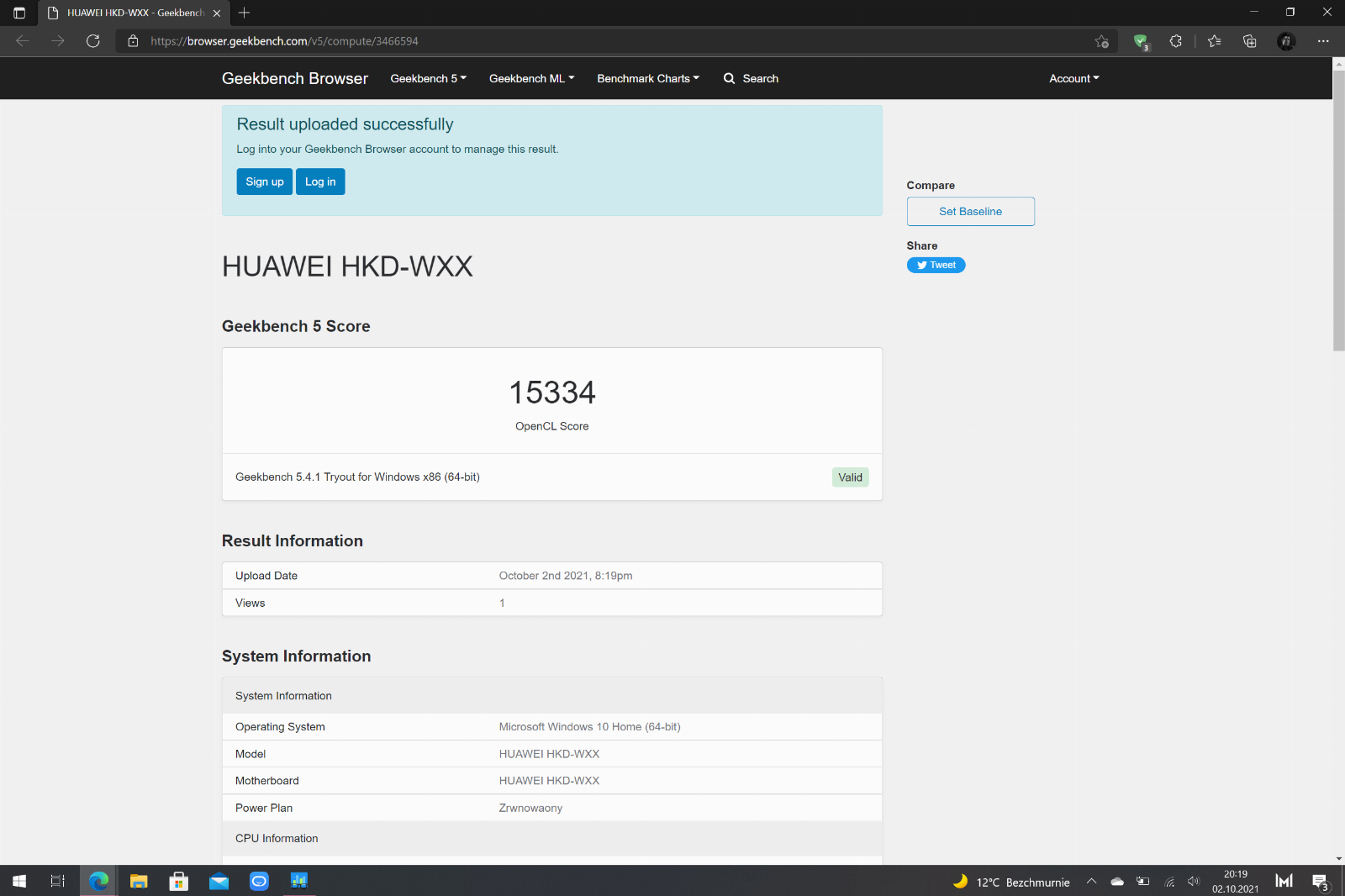Open File Explorer from taskbar
The width and height of the screenshot is (1345, 896).
[x=139, y=881]
